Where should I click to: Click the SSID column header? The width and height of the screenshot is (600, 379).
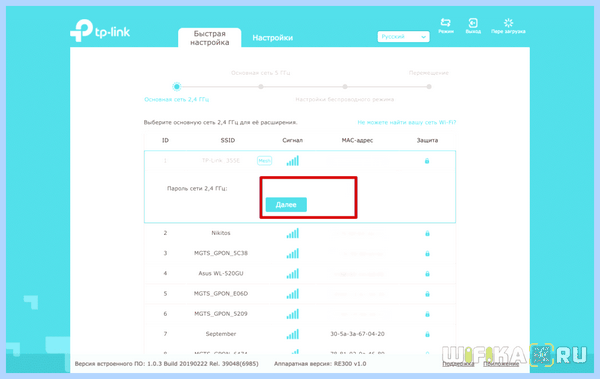tap(228, 140)
